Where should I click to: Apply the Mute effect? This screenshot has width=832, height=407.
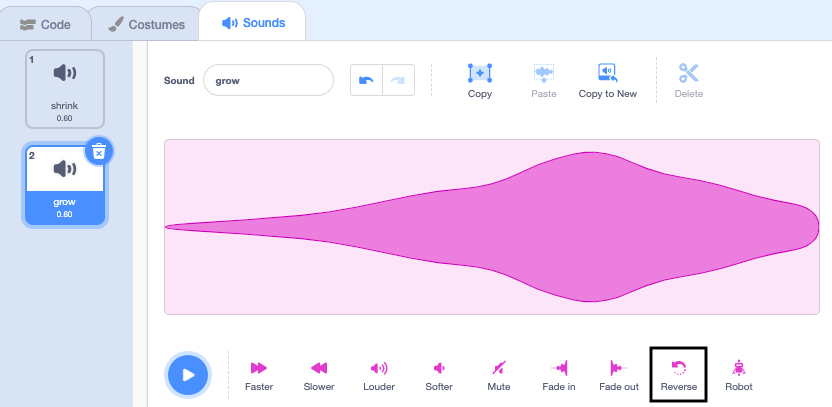click(499, 376)
